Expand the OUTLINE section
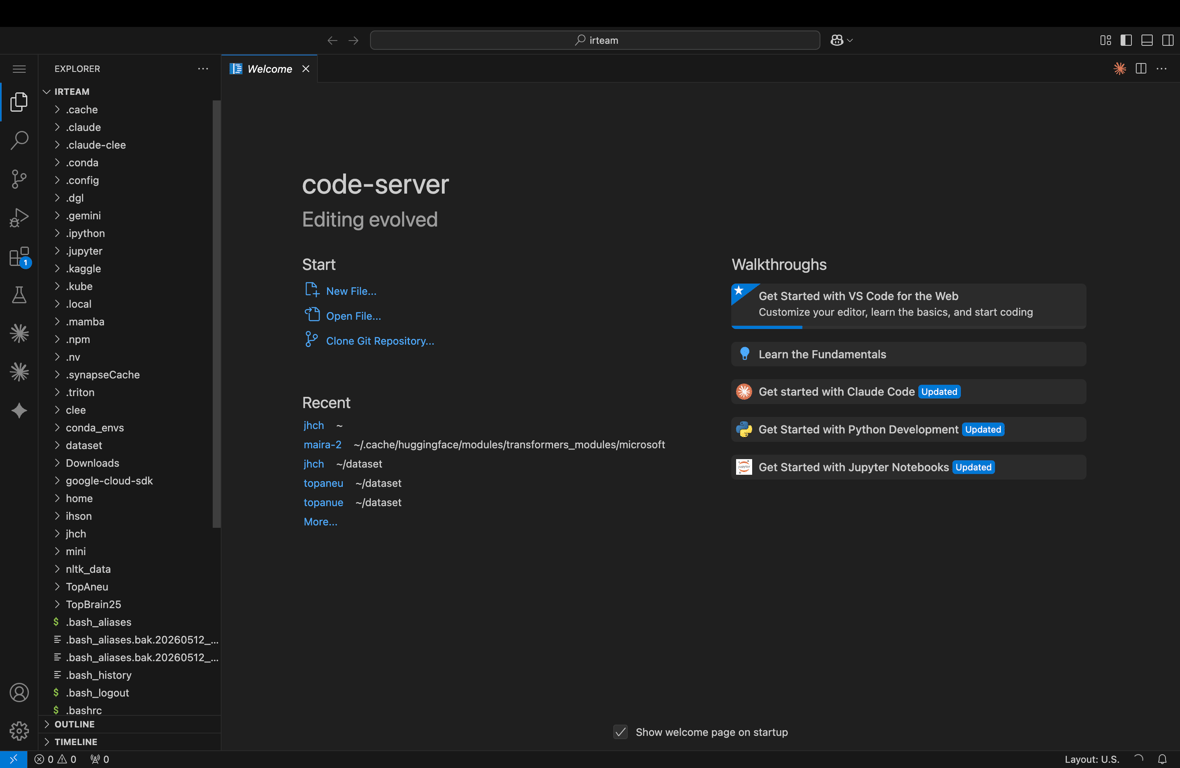 coord(129,724)
